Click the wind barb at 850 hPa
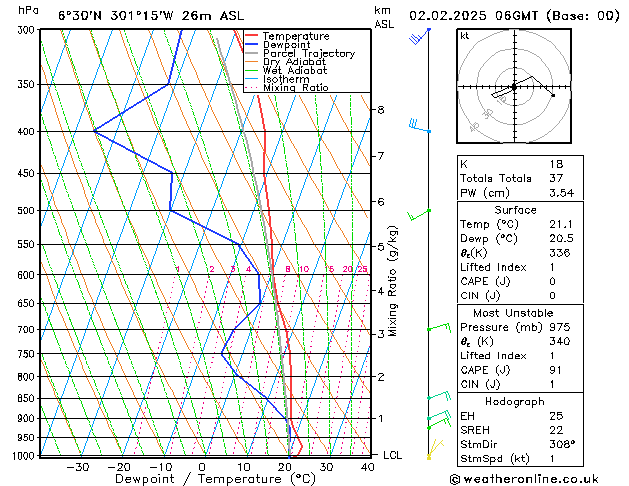 coord(439,396)
